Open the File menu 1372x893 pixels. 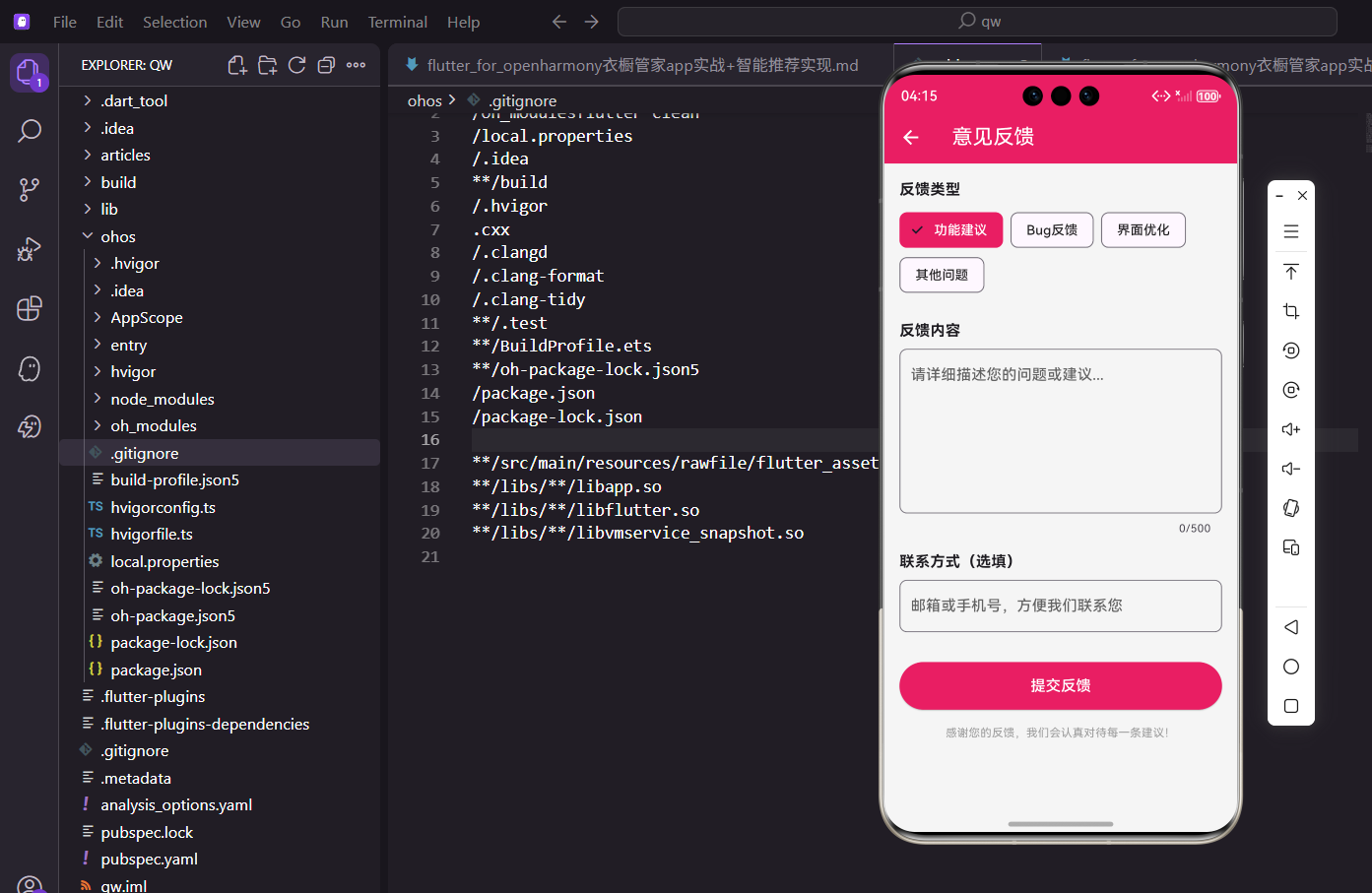point(65,22)
